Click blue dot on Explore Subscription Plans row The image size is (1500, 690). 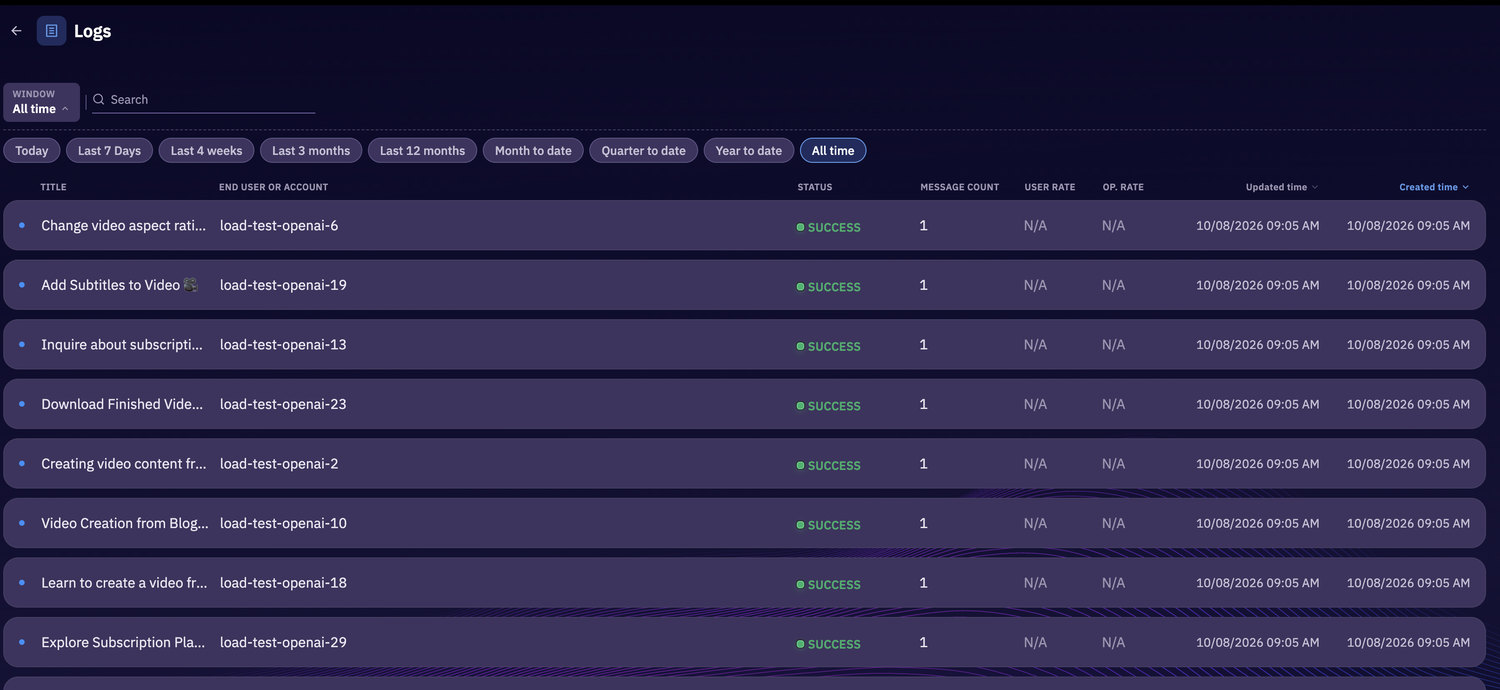pyautogui.click(x=22, y=642)
